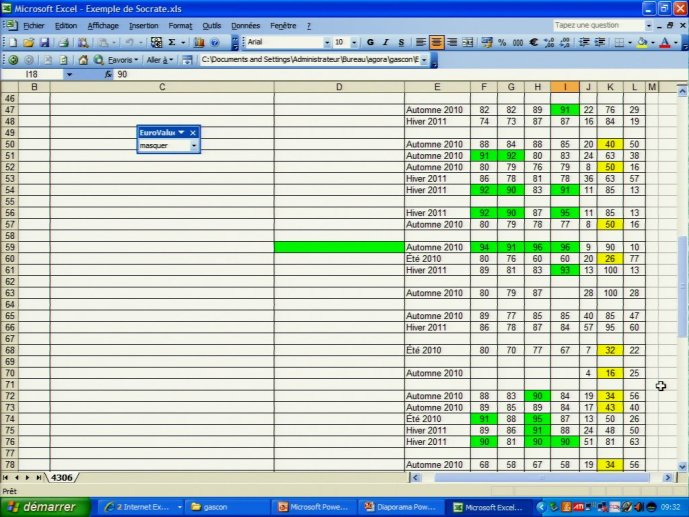Open print preview icon

click(x=83, y=43)
